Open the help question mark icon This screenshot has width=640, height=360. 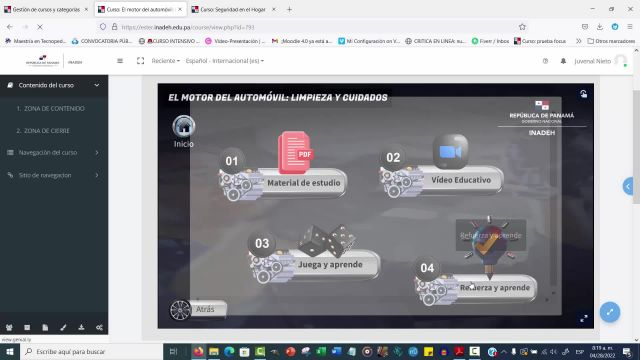545,61
